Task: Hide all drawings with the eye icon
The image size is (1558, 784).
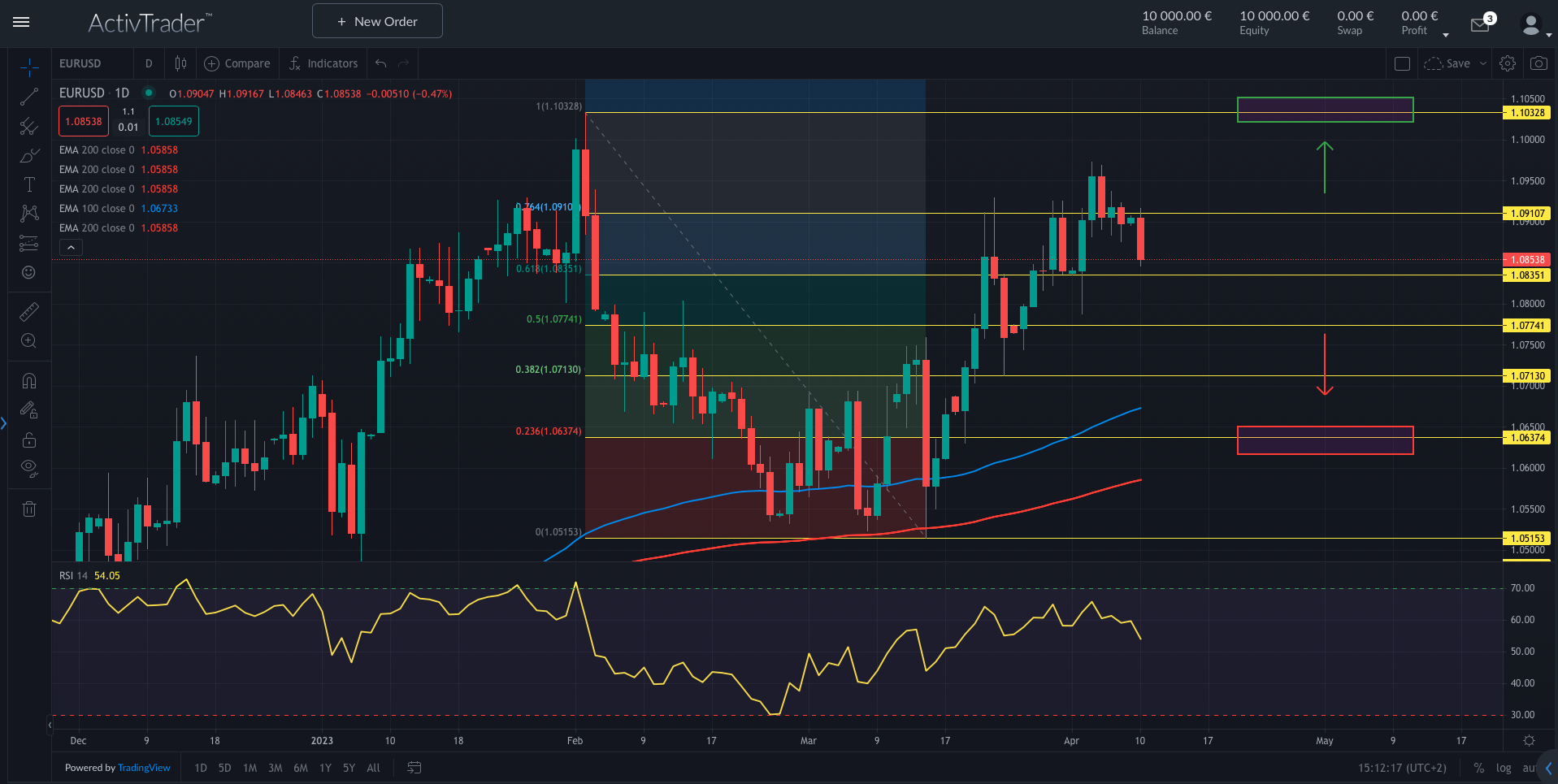Action: point(29,467)
